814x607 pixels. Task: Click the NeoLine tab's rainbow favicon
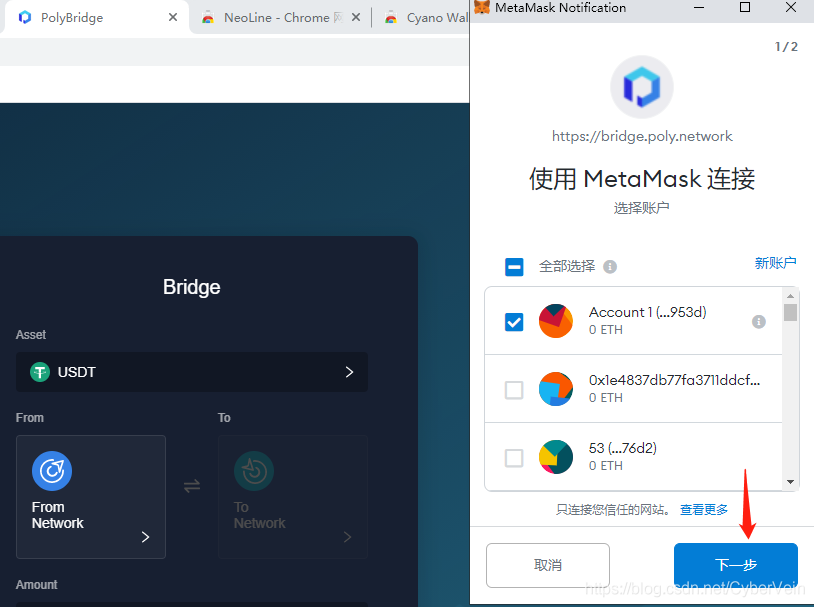click(208, 18)
